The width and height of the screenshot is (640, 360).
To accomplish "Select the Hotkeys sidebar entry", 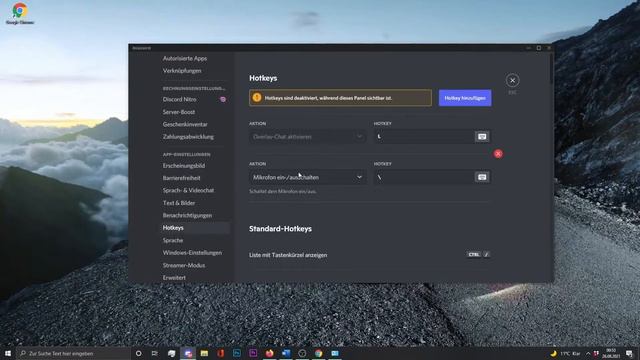I will click(195, 228).
